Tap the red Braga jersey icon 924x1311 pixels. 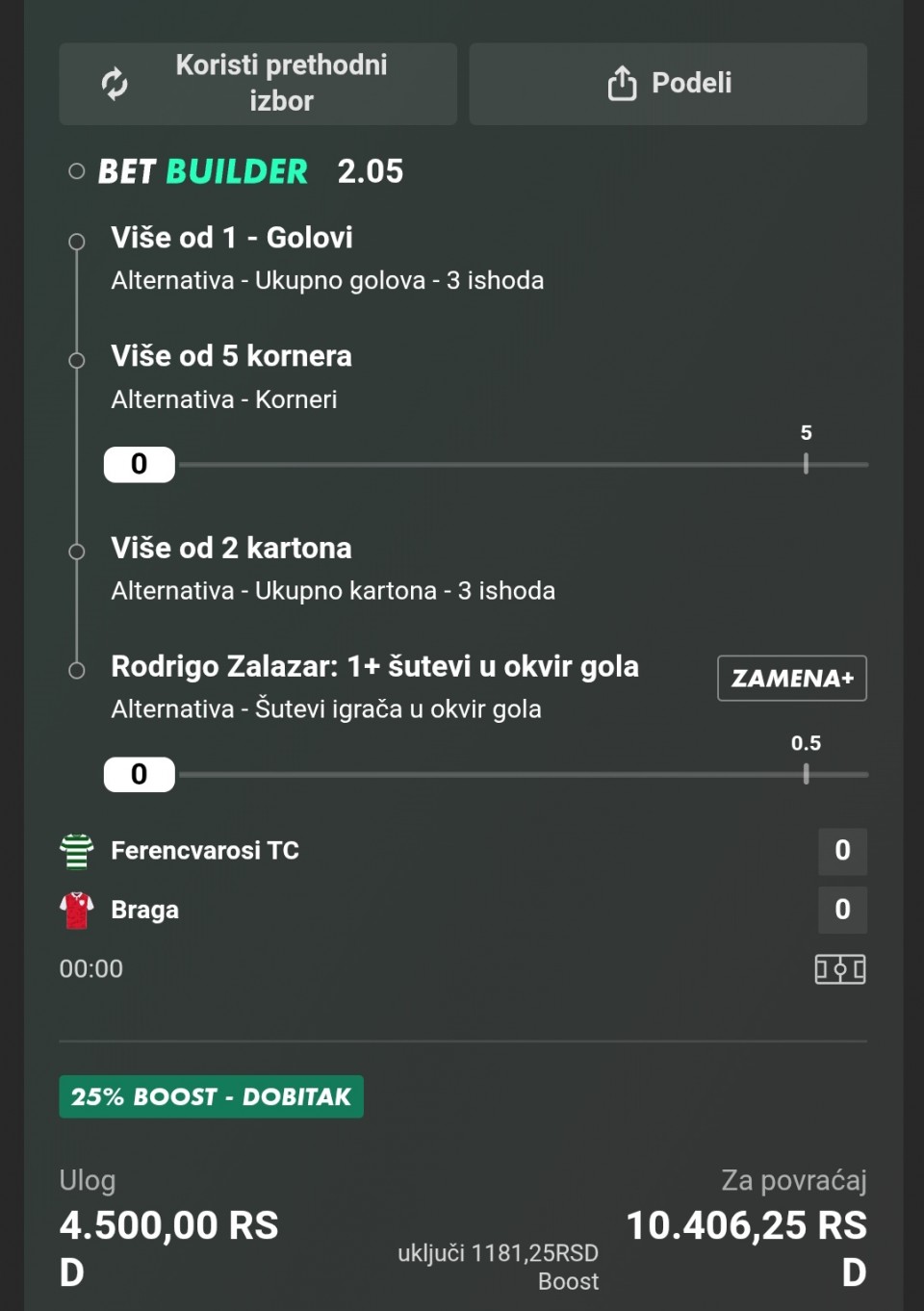coord(77,910)
